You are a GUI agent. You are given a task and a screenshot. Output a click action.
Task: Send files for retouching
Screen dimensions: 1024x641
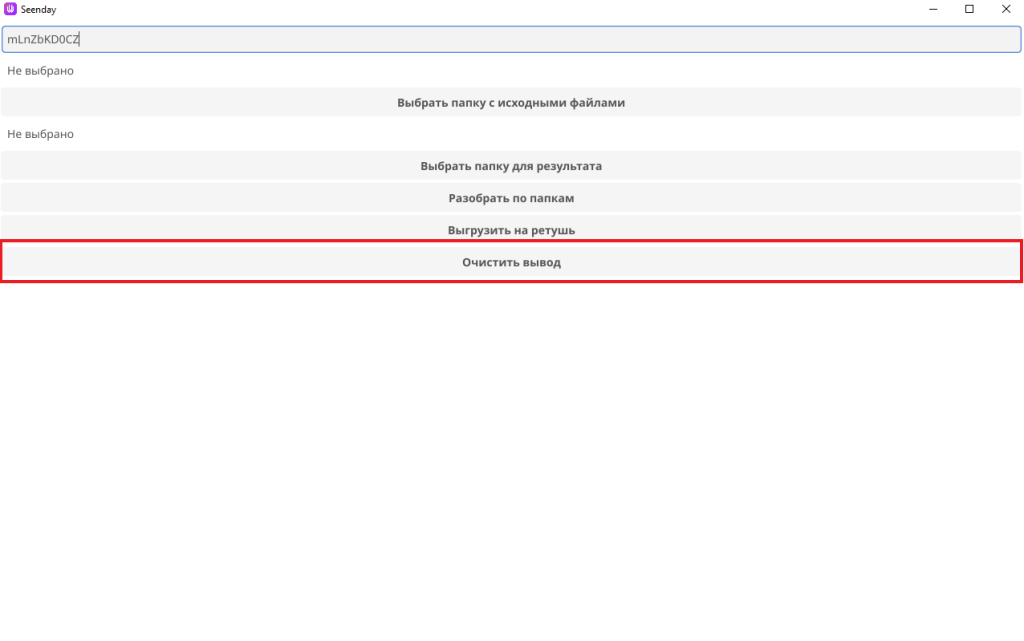(x=511, y=230)
